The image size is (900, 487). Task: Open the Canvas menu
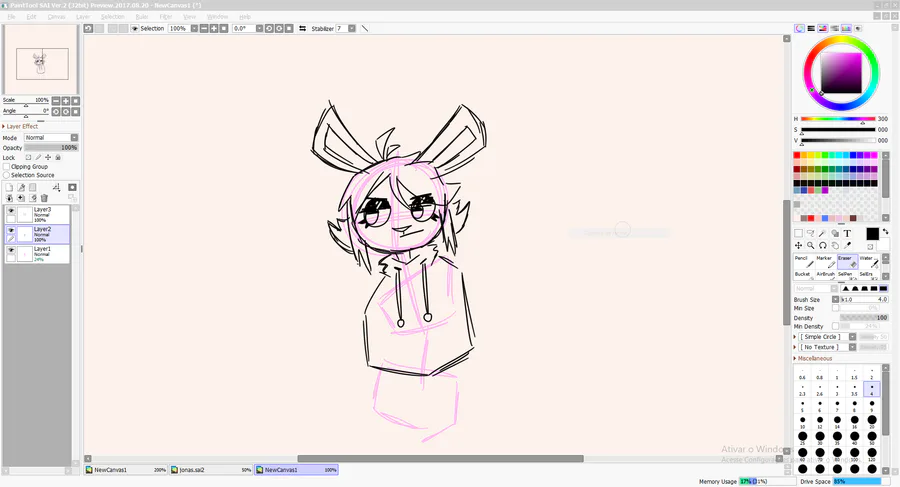56,17
